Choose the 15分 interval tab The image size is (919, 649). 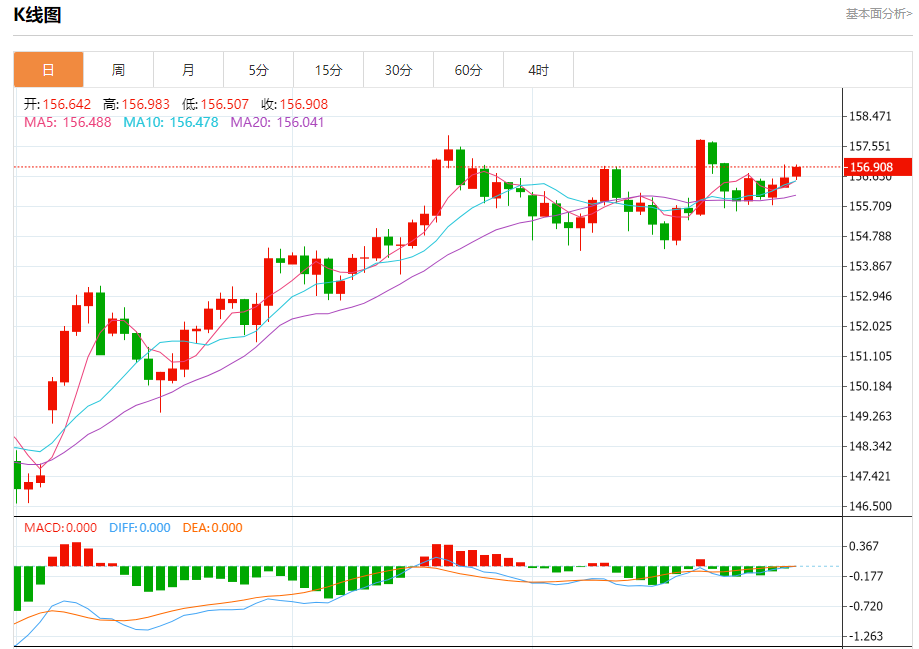point(328,70)
